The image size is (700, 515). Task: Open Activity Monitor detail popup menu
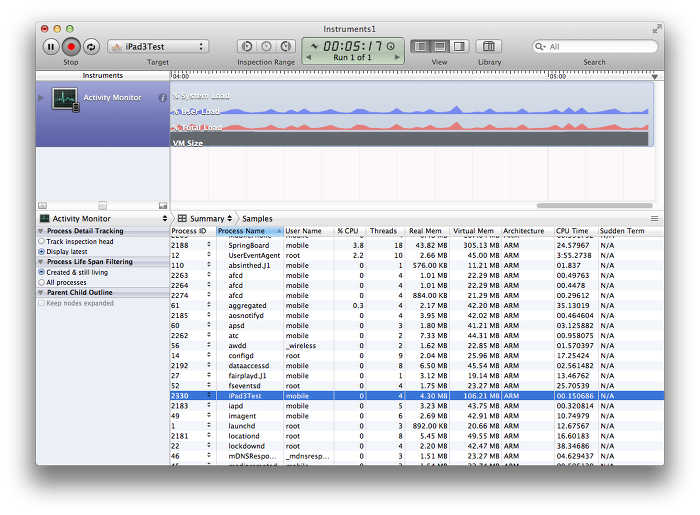pyautogui.click(x=103, y=219)
